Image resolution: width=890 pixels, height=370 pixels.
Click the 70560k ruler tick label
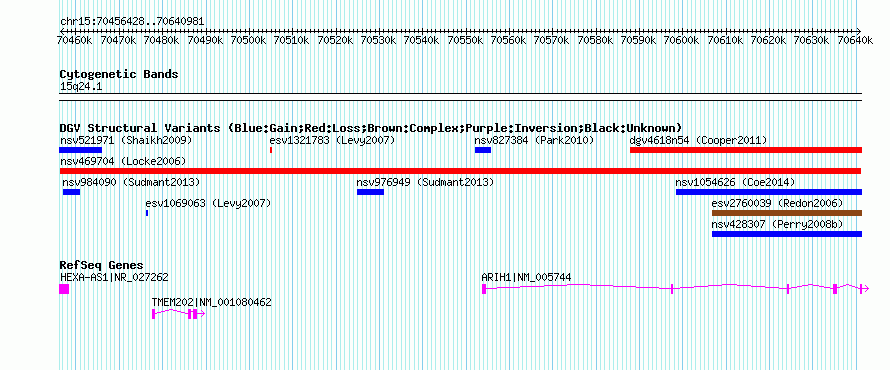(509, 40)
